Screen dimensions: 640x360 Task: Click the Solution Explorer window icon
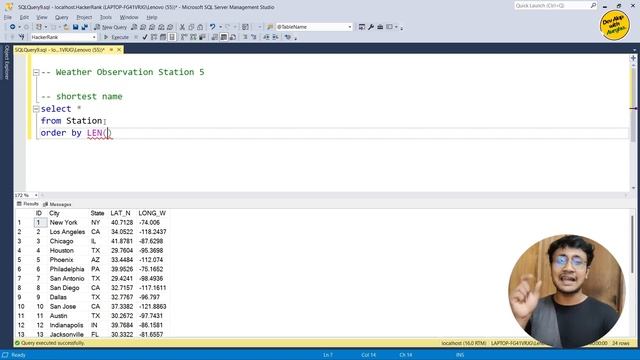(x=362, y=27)
